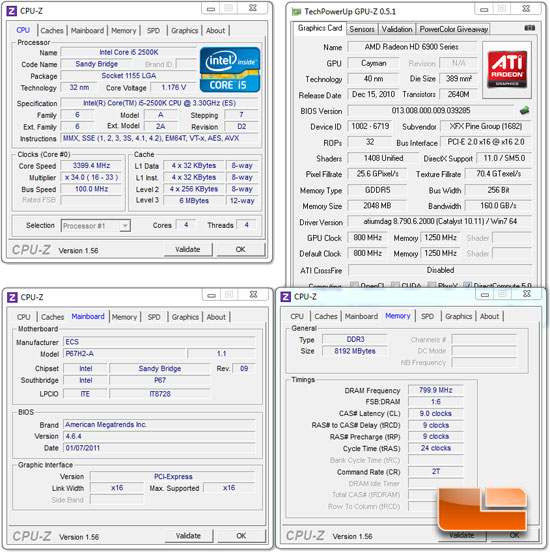550x552 pixels.
Task: Click the CPU-Z app icon in top-left window
Action: [12, 11]
